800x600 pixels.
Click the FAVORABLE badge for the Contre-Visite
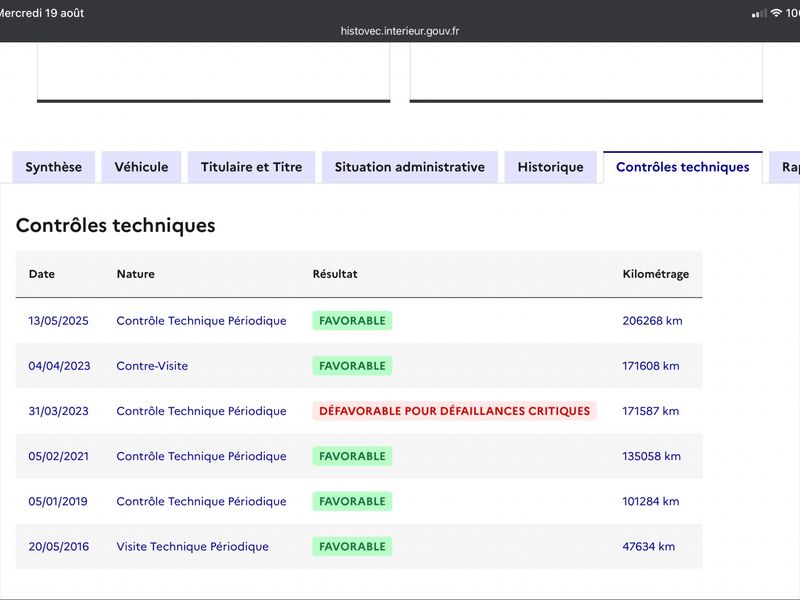click(353, 366)
